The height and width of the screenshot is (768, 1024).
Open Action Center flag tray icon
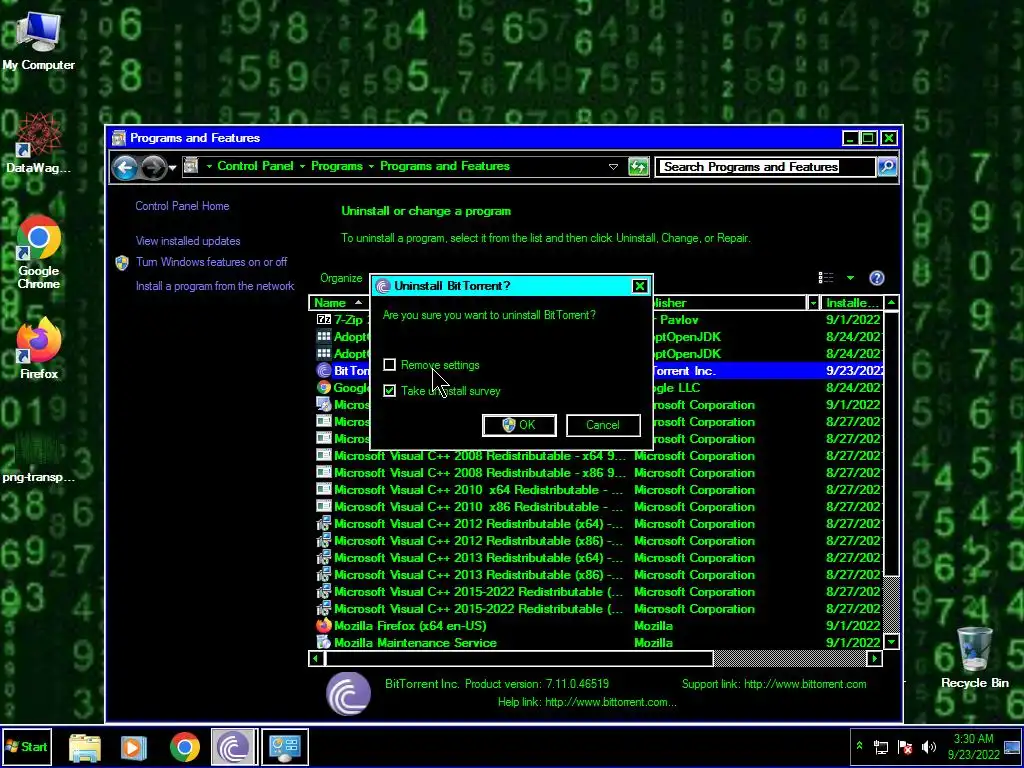pyautogui.click(x=905, y=746)
